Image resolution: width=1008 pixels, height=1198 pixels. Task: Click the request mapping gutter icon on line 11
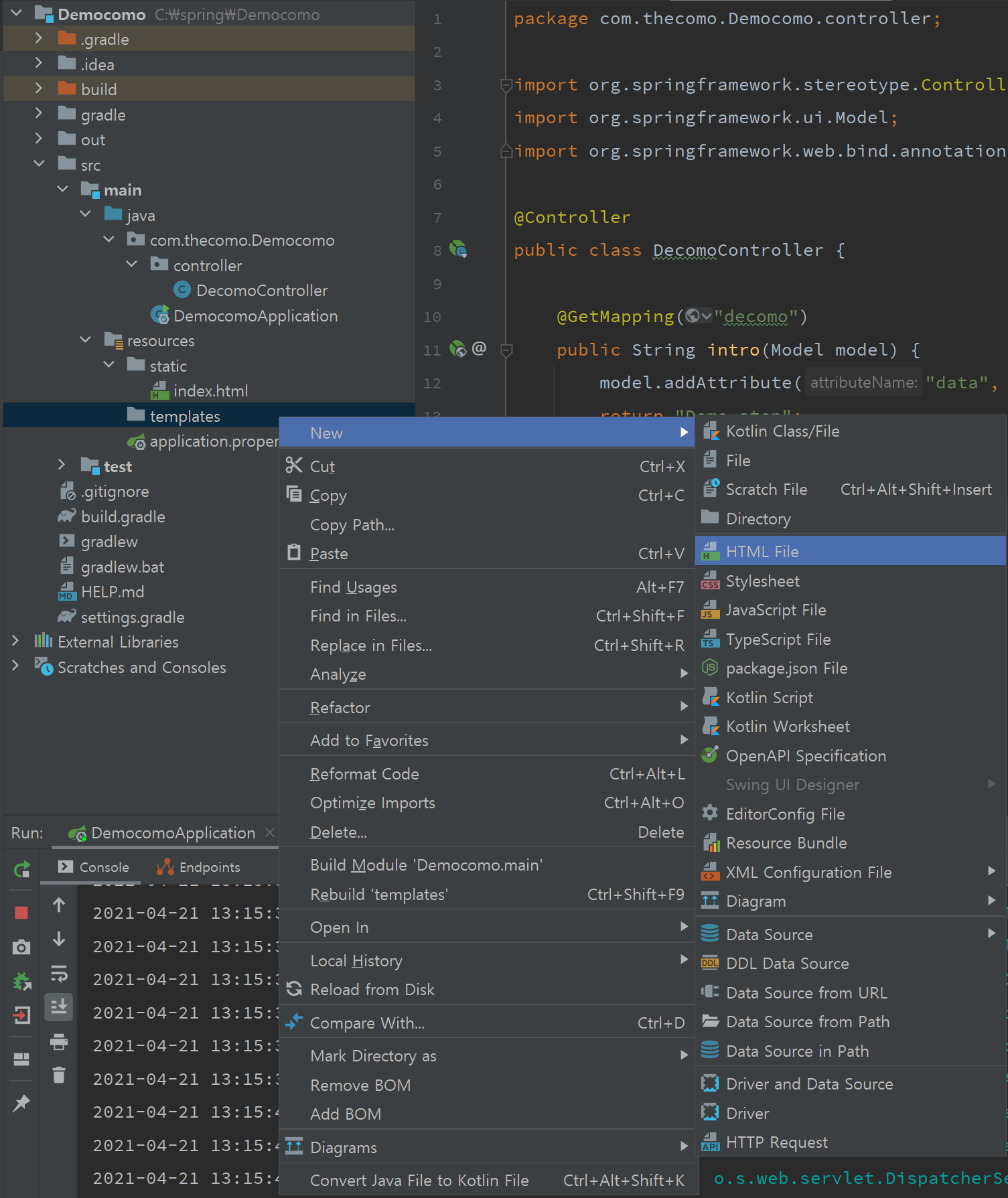[457, 349]
